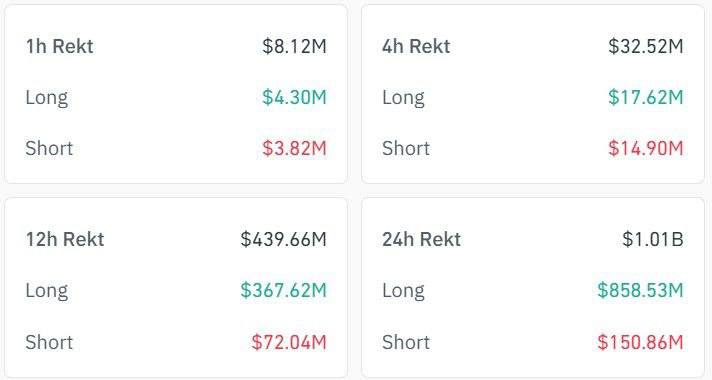
Task: Click the 24h Long value $858.53M
Action: pos(640,290)
